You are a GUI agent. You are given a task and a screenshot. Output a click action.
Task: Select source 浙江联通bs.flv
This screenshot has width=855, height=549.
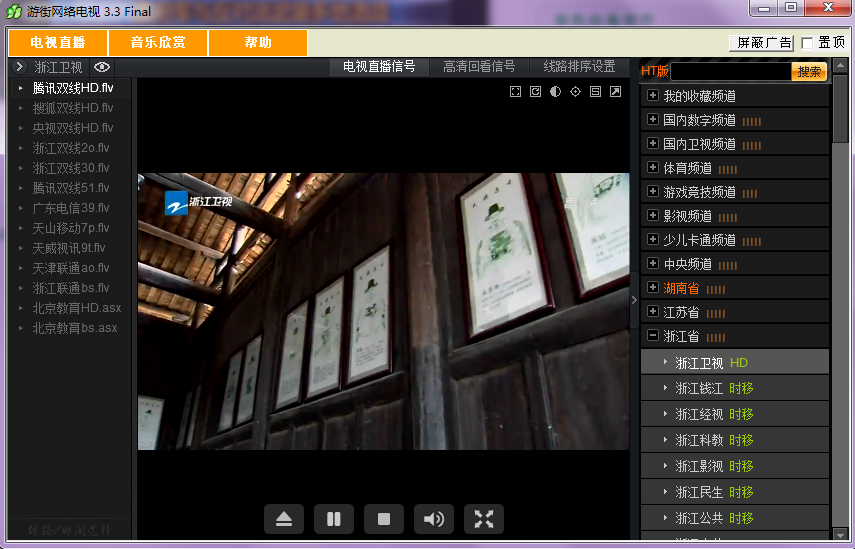coord(71,288)
